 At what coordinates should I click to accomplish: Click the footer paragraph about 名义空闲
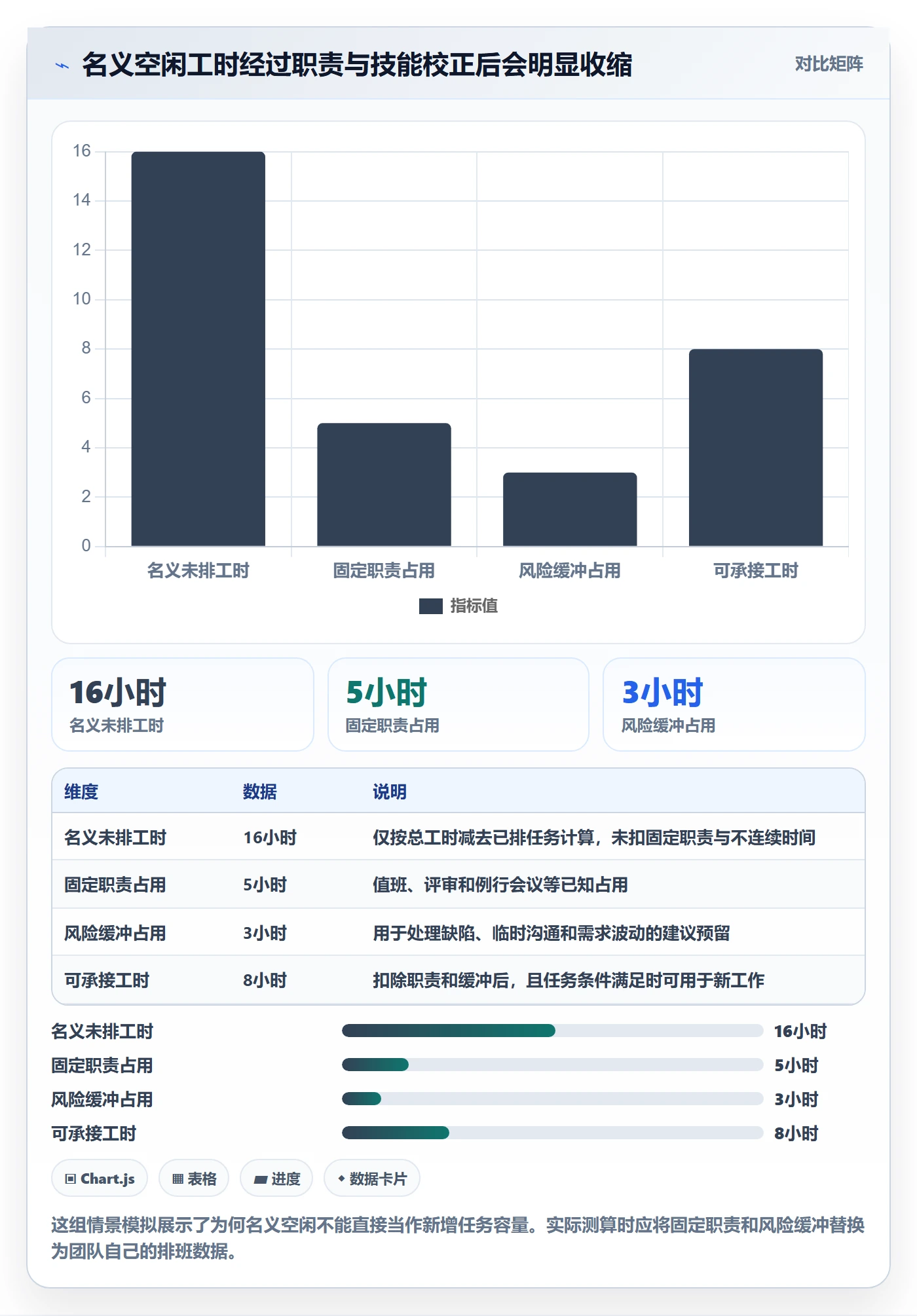(x=458, y=1238)
